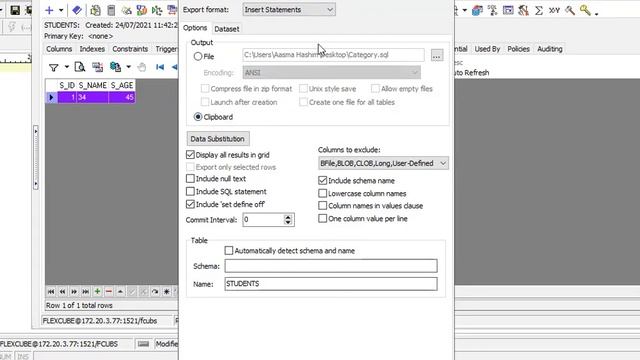The width and height of the screenshot is (640, 360).
Task: Enable Include null text checkbox
Action: coord(190,178)
